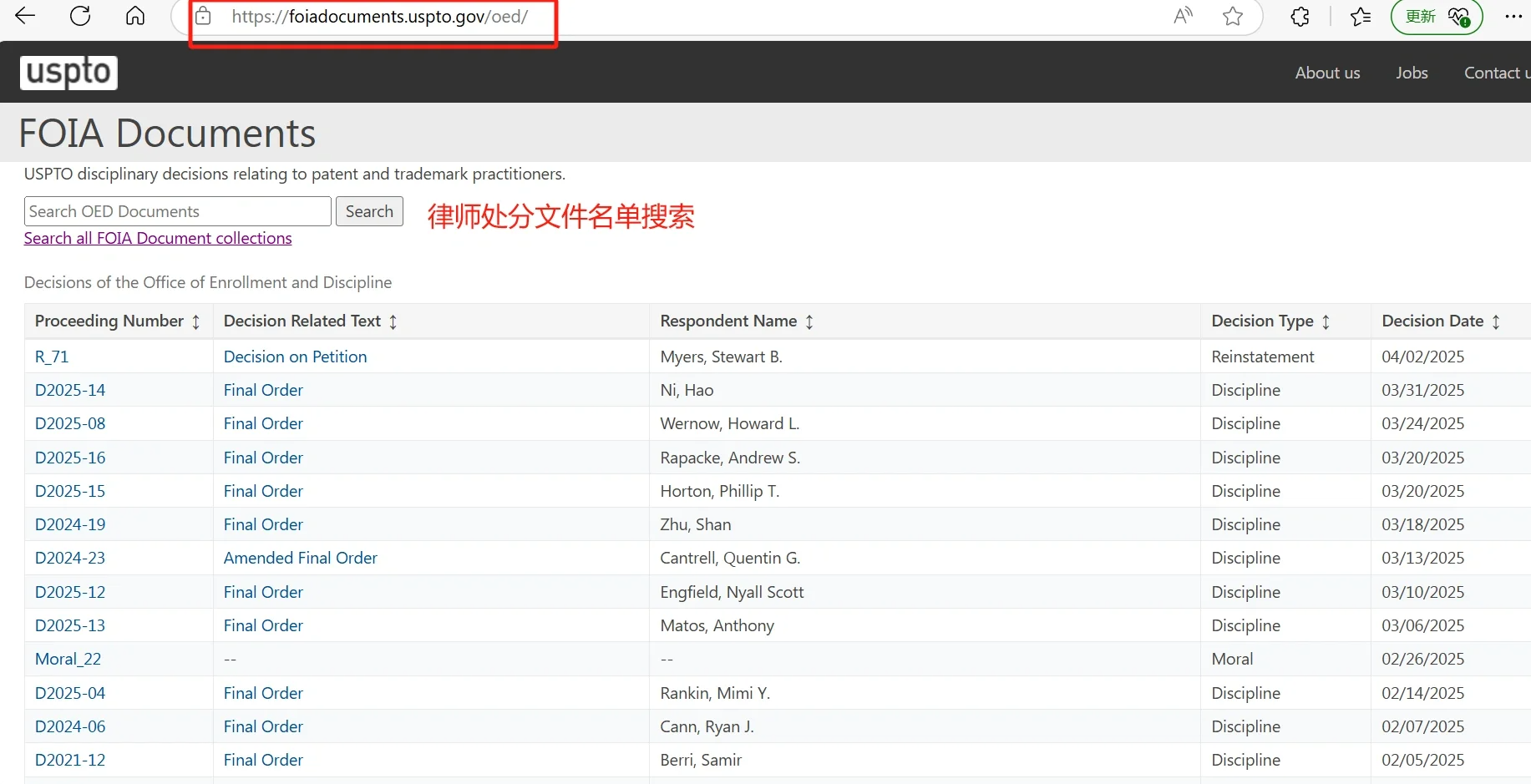Image resolution: width=1531 pixels, height=784 pixels.
Task: Open the Jobs menu item
Action: point(1412,73)
